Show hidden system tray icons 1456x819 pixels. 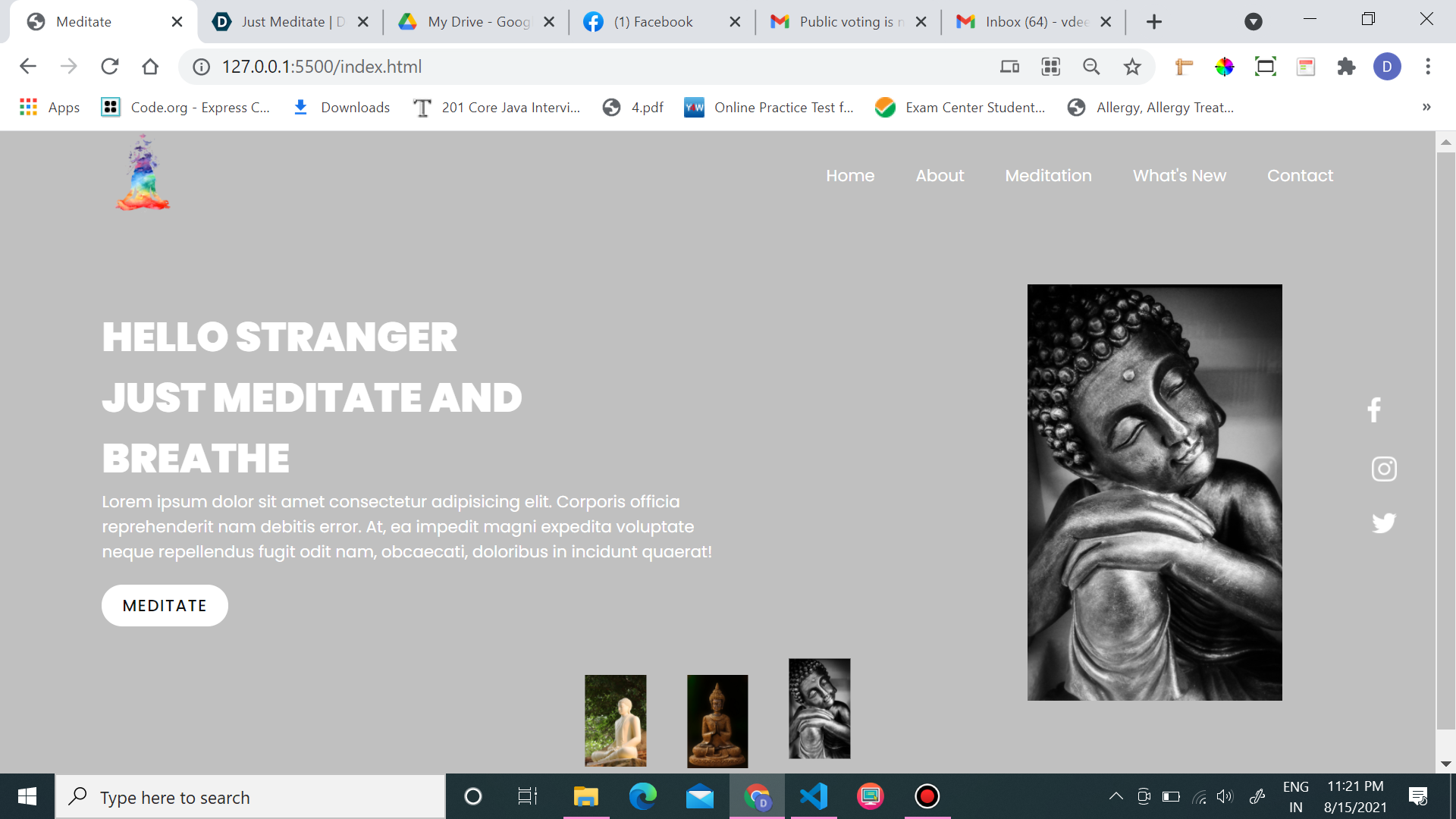1116,796
